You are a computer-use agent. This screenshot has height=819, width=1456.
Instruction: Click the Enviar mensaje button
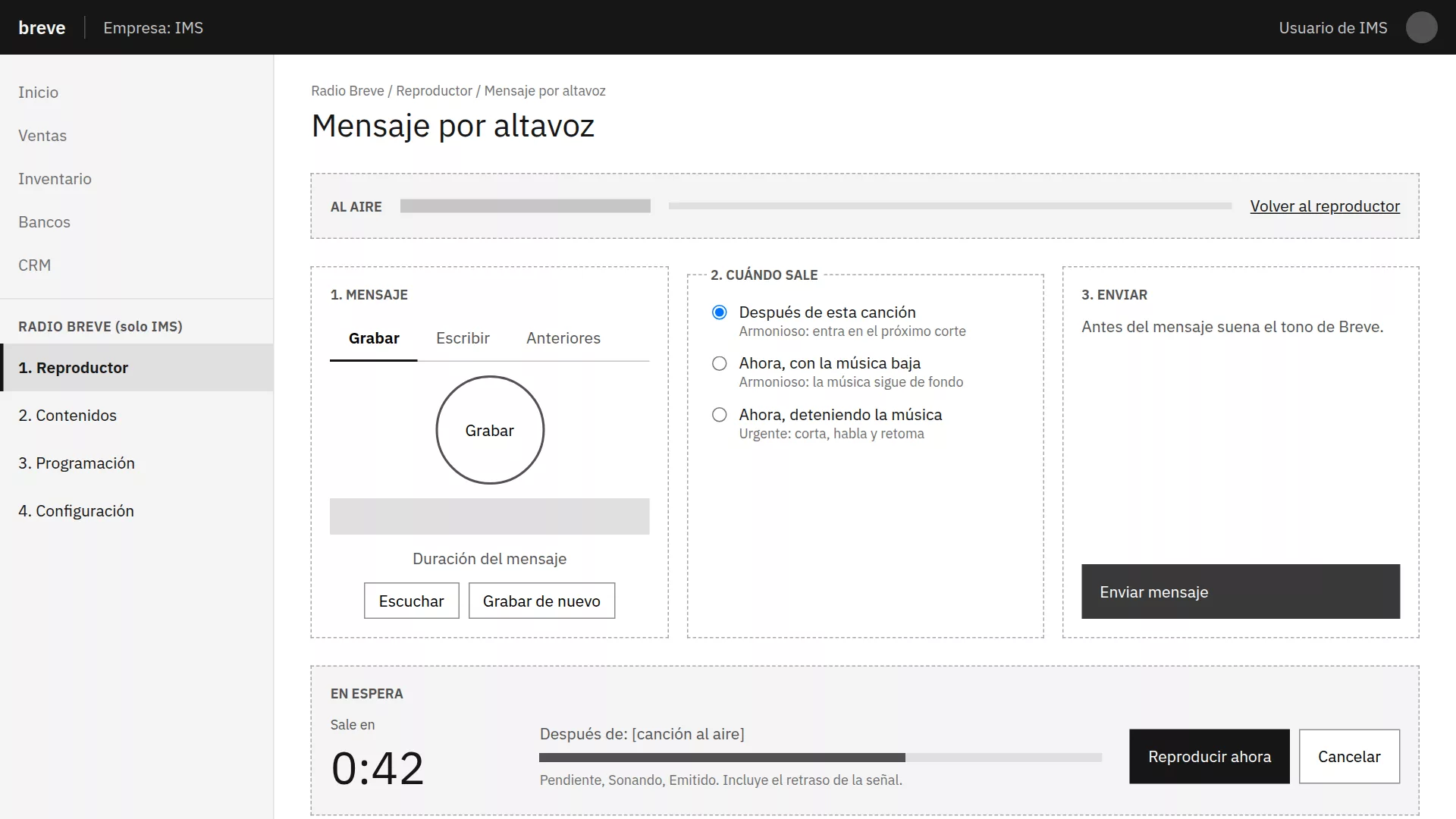(x=1241, y=591)
